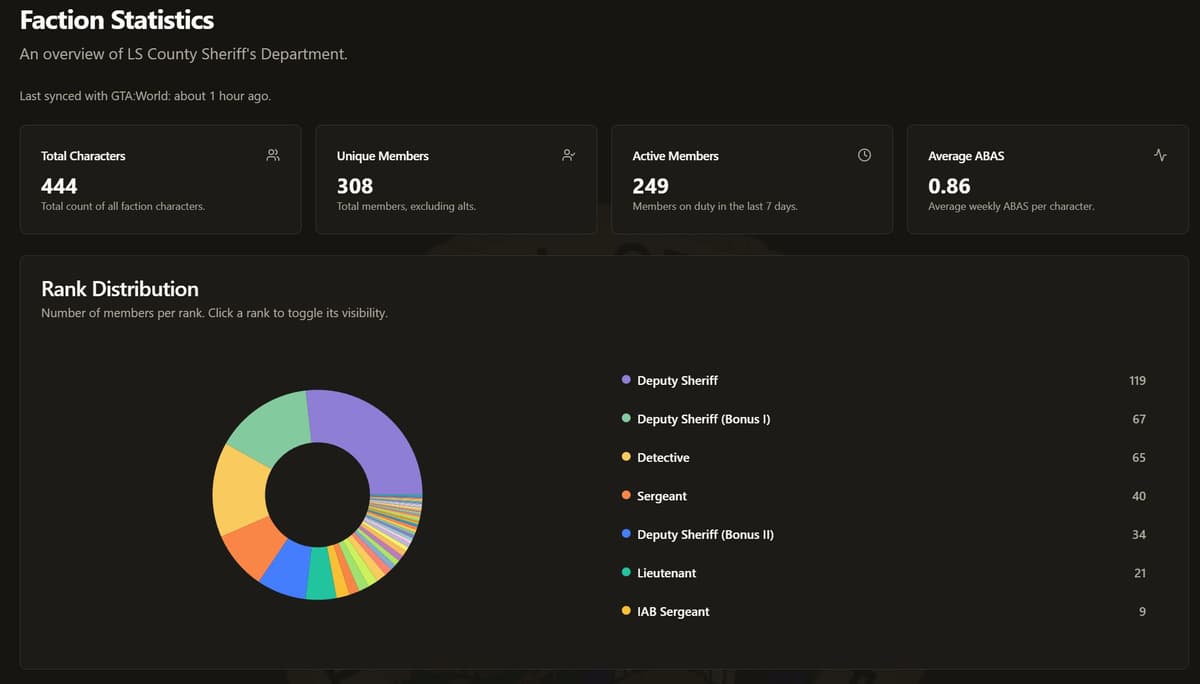Image resolution: width=1200 pixels, height=684 pixels.
Task: Click the orange Sergeant legend dot
Action: (x=625, y=495)
